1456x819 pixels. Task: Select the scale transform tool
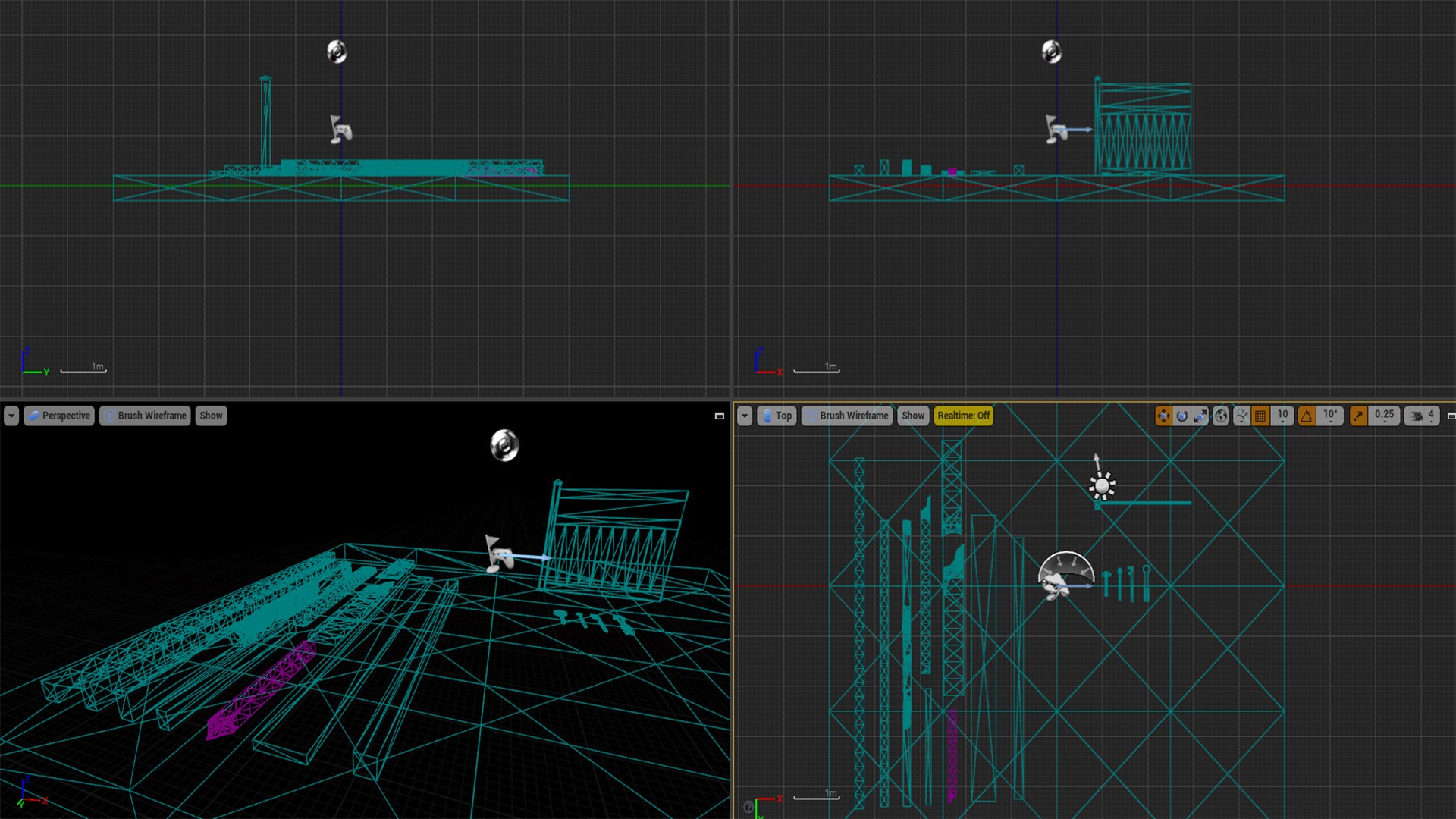coord(1200,416)
